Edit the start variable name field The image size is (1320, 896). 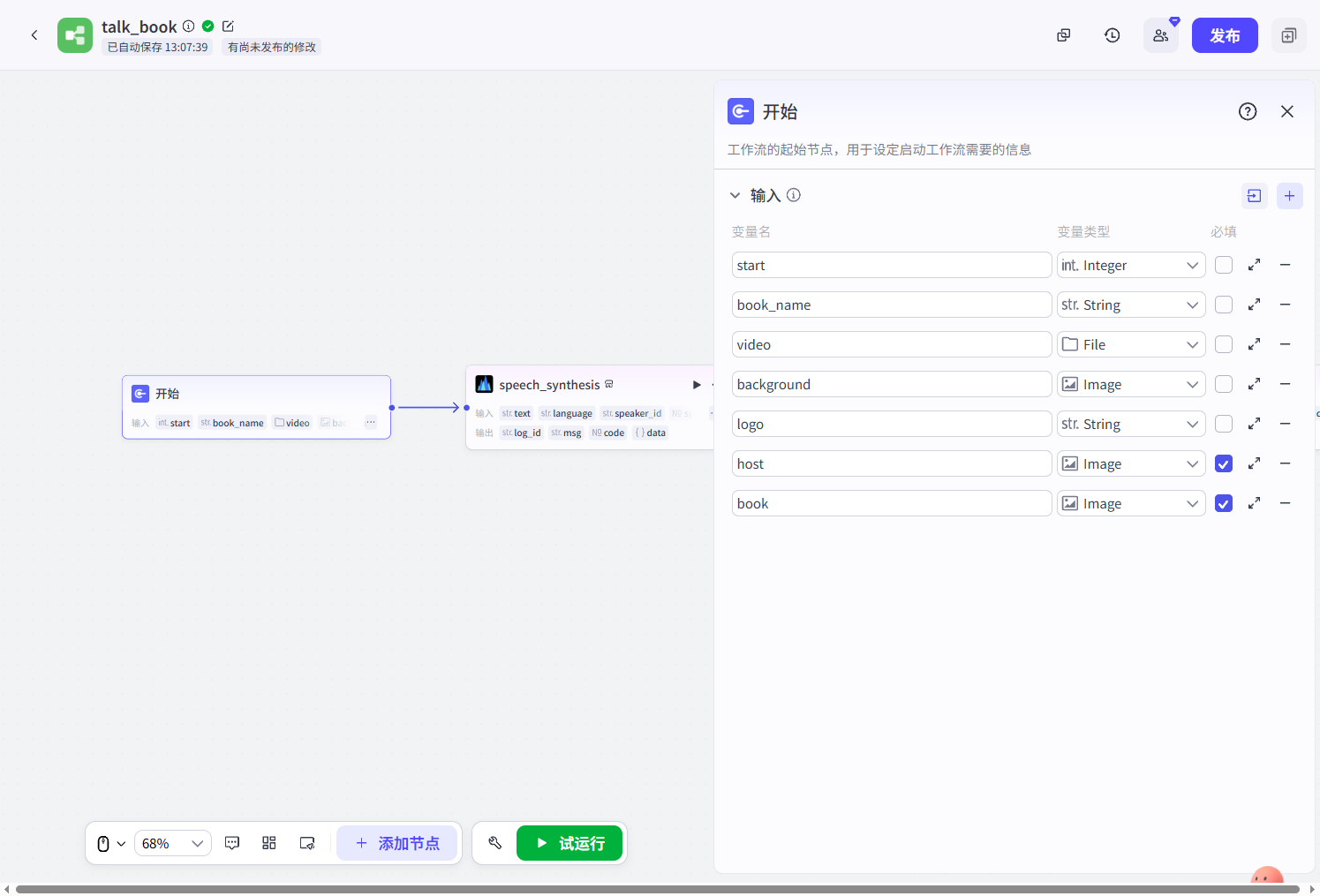pos(892,265)
